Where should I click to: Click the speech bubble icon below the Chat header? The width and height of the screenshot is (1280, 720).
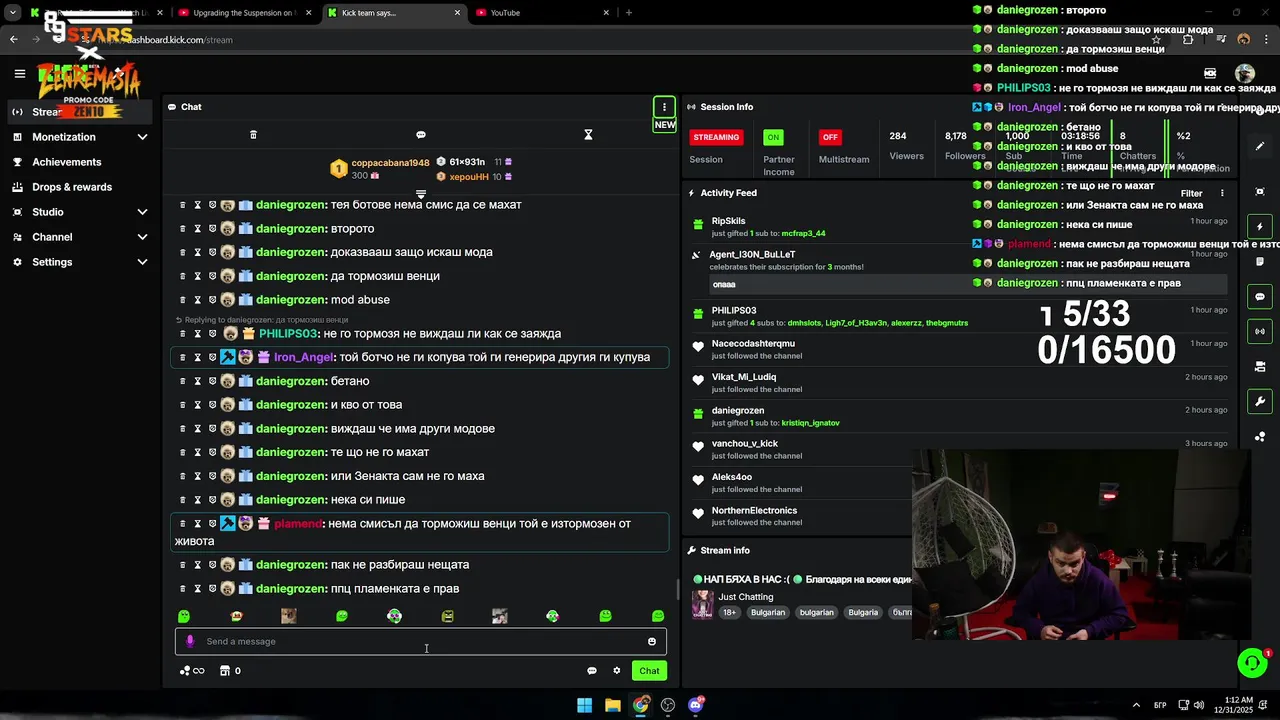(421, 135)
